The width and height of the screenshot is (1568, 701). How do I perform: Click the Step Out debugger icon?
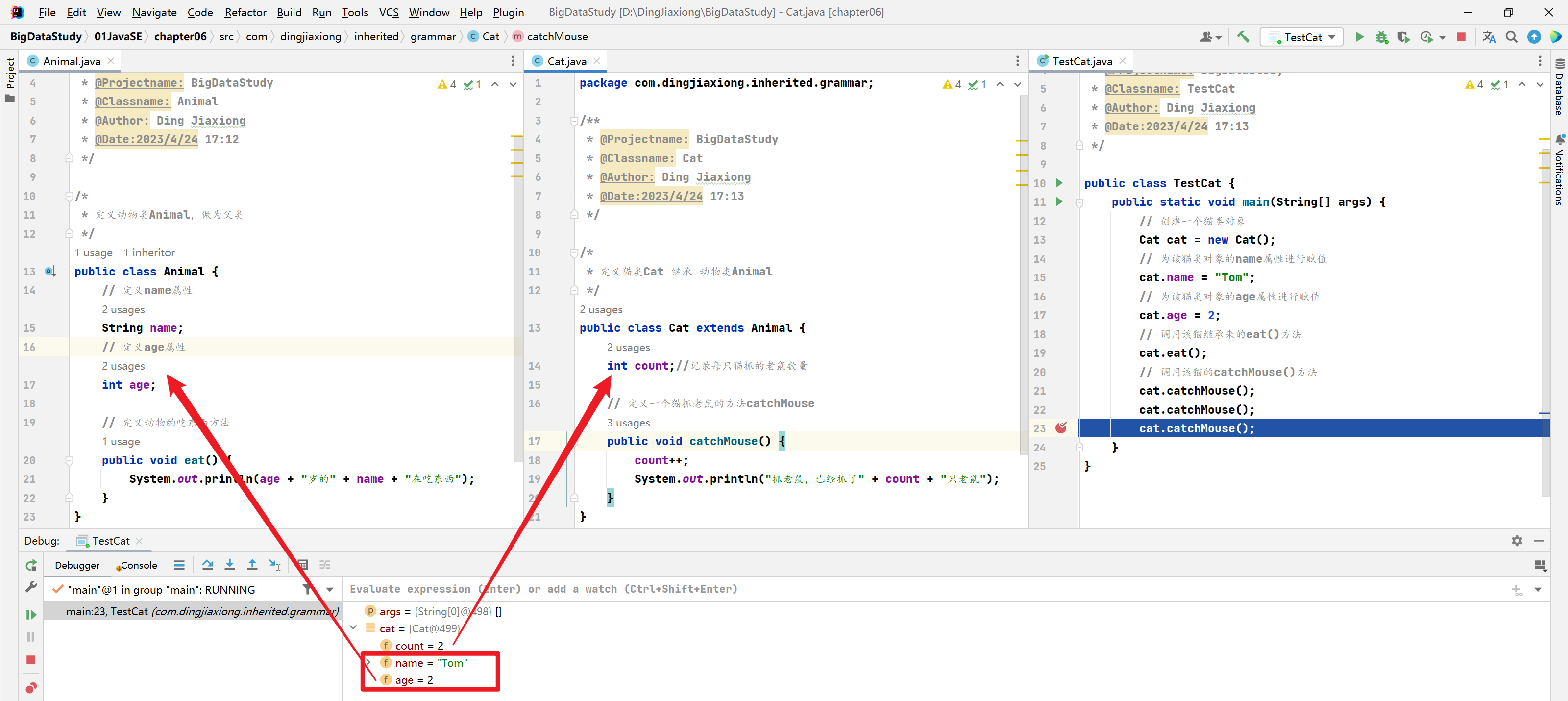coord(252,565)
